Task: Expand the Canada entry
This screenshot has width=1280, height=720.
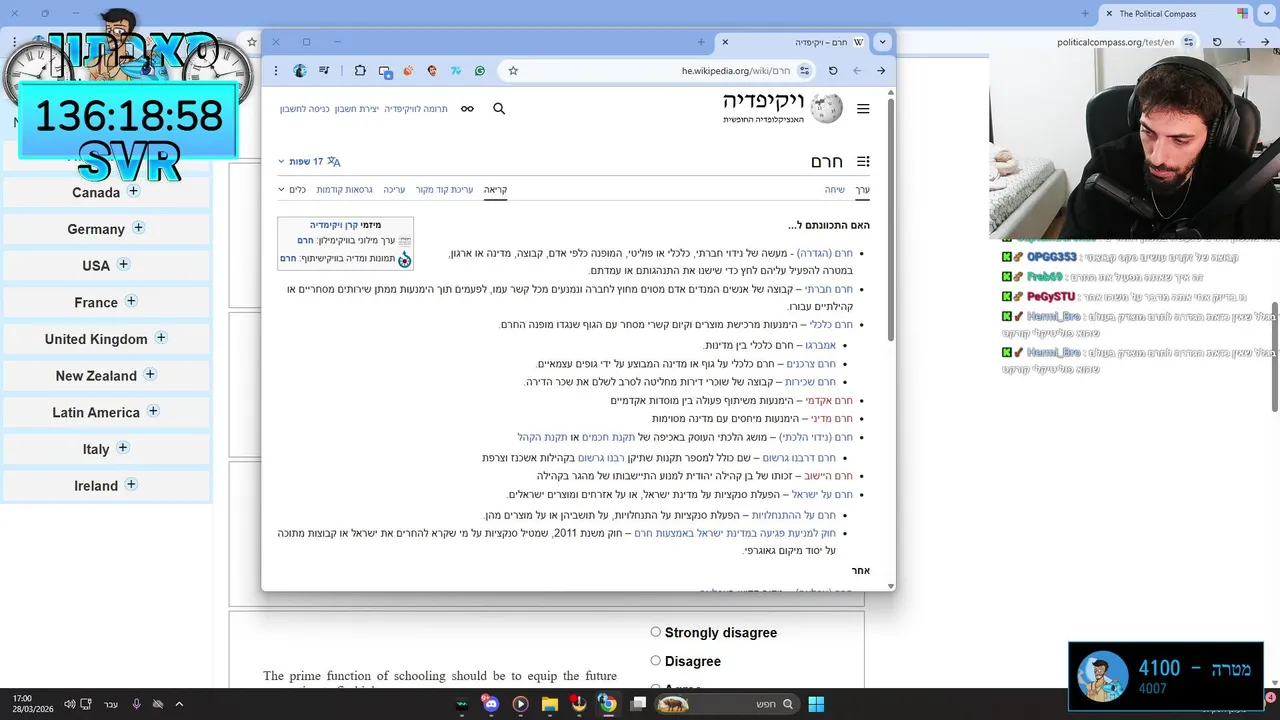Action: click(x=133, y=191)
